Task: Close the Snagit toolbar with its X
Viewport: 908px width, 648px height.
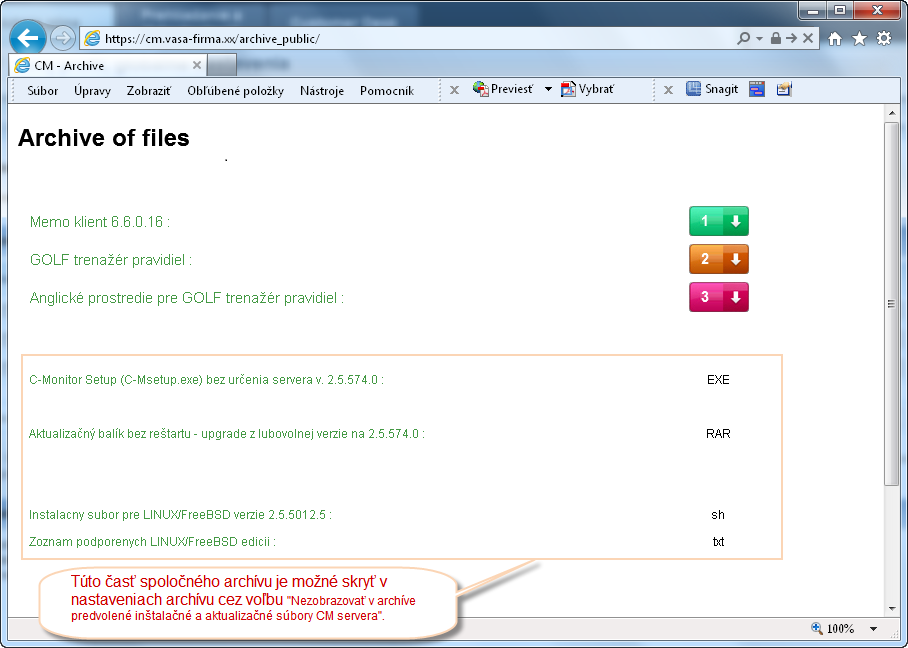Action: (668, 90)
